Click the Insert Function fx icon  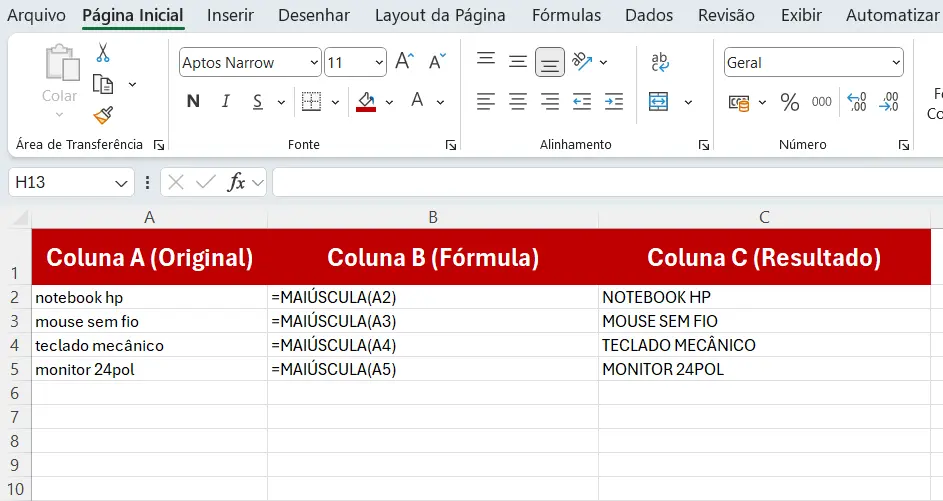click(x=237, y=182)
